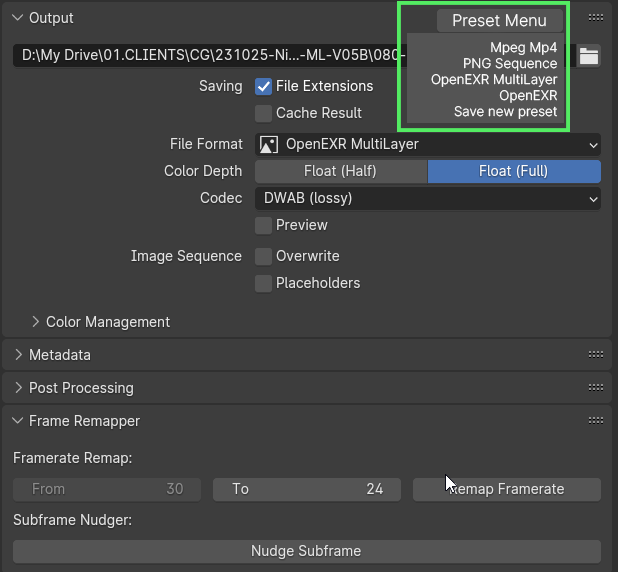Open folder browser for output path
618x572 pixels.
[x=589, y=56]
